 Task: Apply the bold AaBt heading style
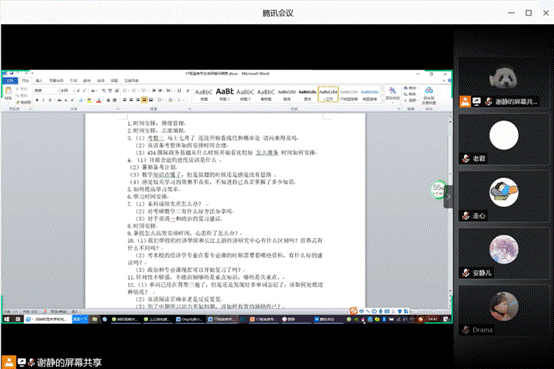point(225,94)
